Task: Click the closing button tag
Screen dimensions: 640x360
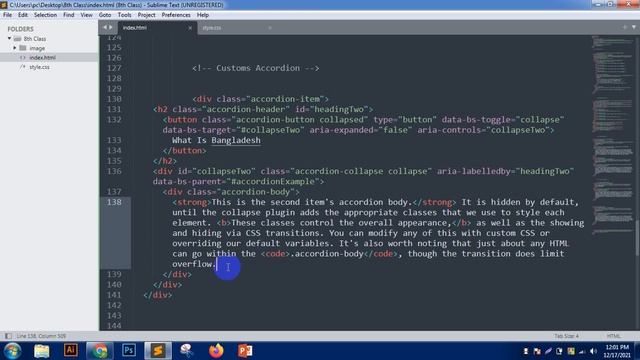Action: click(184, 151)
